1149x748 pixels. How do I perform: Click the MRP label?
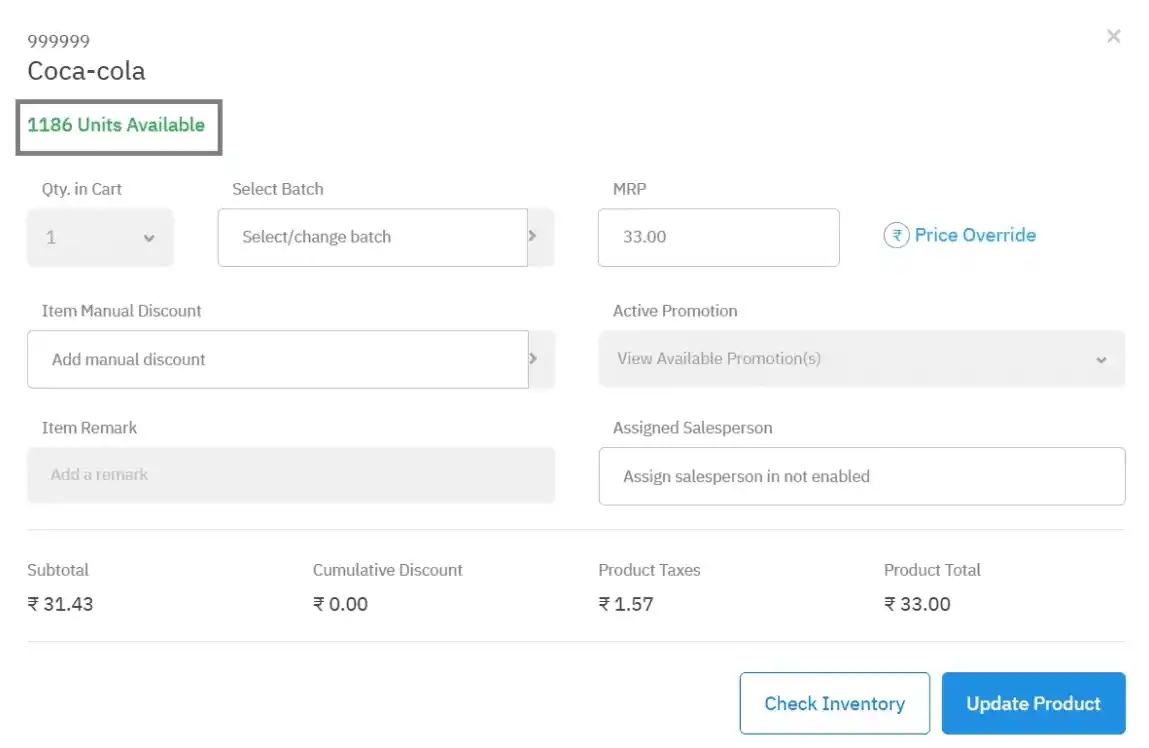click(629, 189)
